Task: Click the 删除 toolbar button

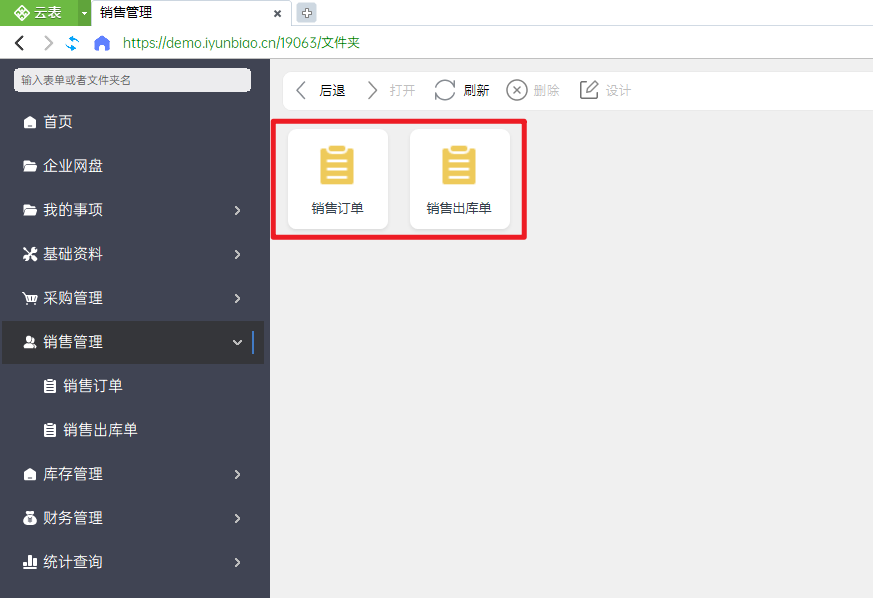Action: click(533, 90)
